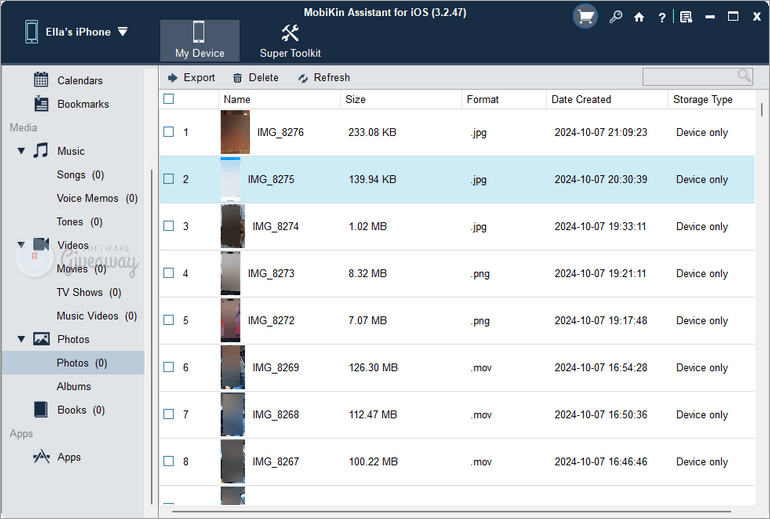Check the box for IMG_8269
Viewport: 770px width, 519px height.
168,367
